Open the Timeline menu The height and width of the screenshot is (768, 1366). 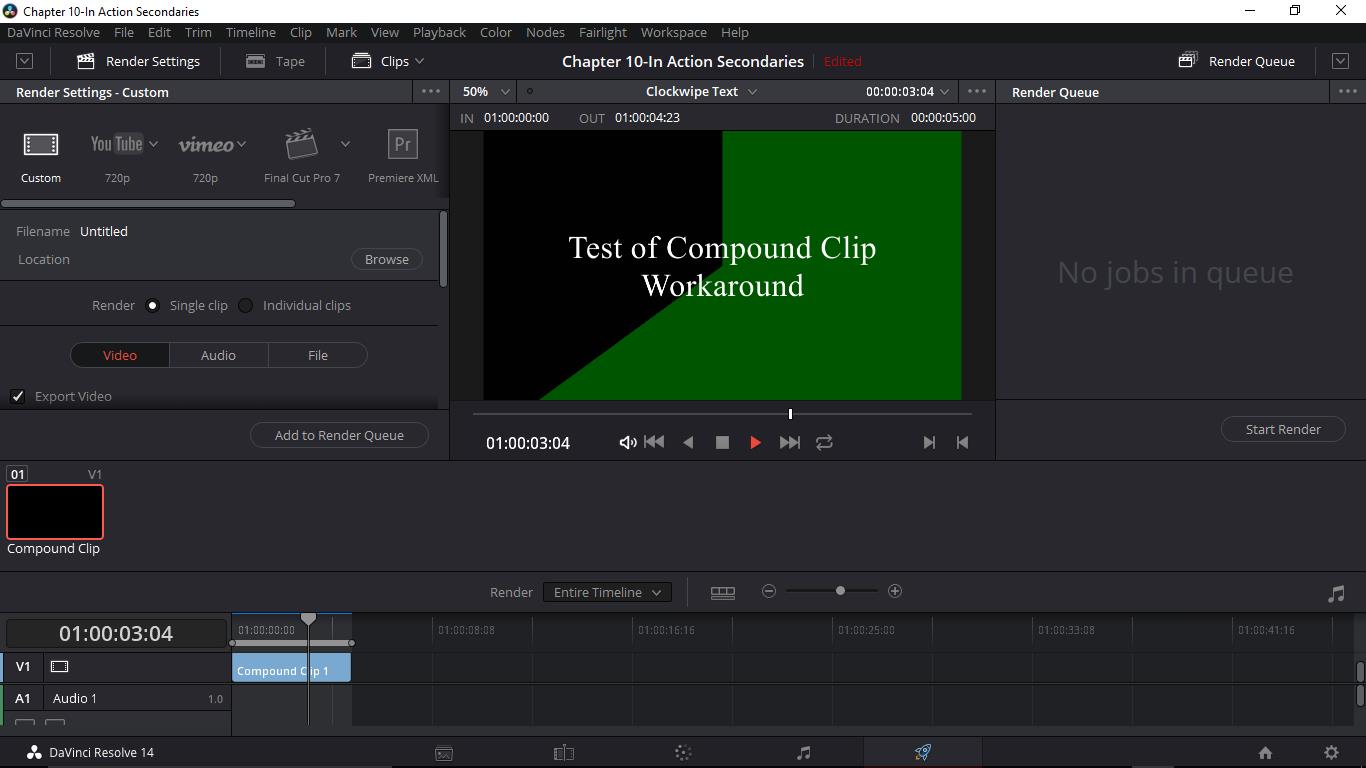point(250,32)
